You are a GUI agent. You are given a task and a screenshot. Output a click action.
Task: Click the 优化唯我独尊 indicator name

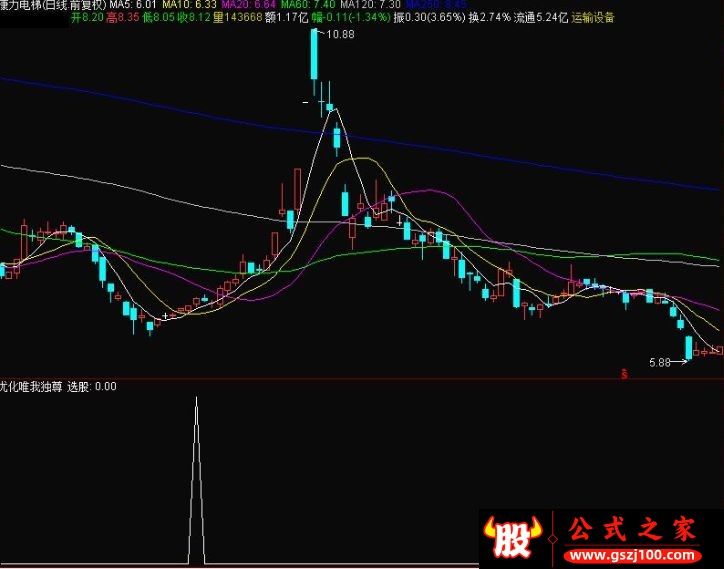click(31, 387)
